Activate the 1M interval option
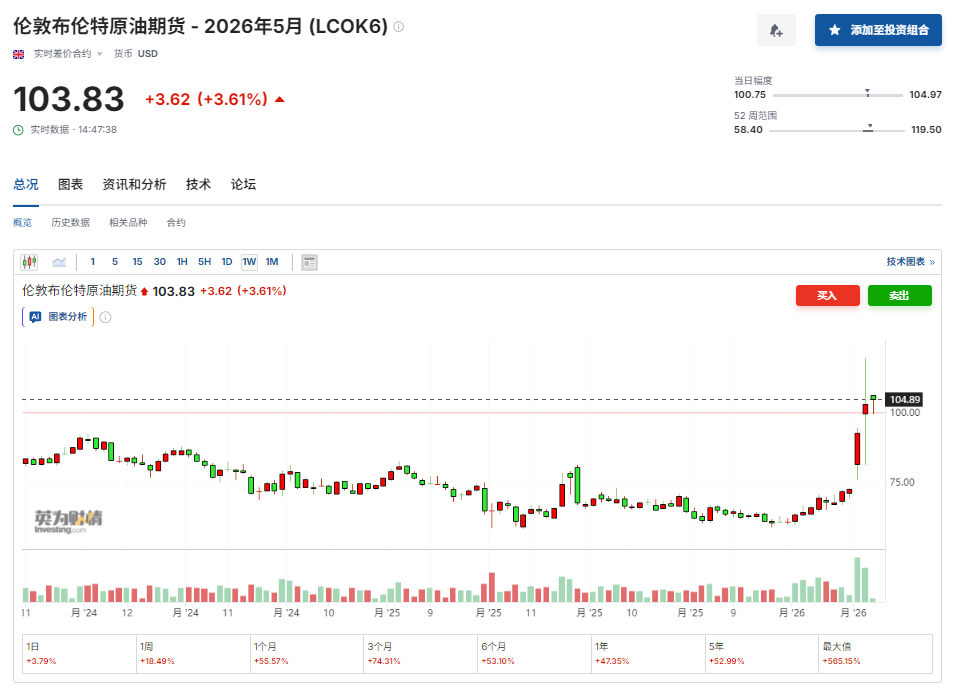The image size is (967, 690). point(272,261)
